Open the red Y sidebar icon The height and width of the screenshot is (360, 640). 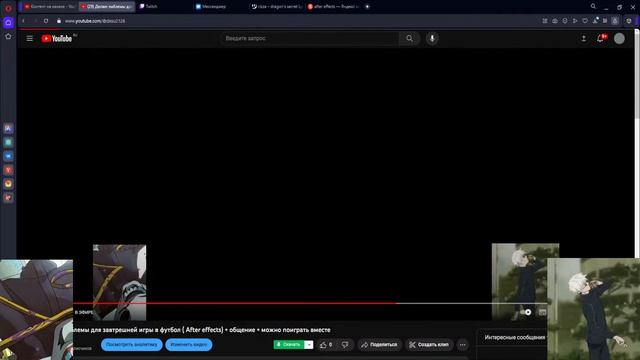[x=8, y=170]
